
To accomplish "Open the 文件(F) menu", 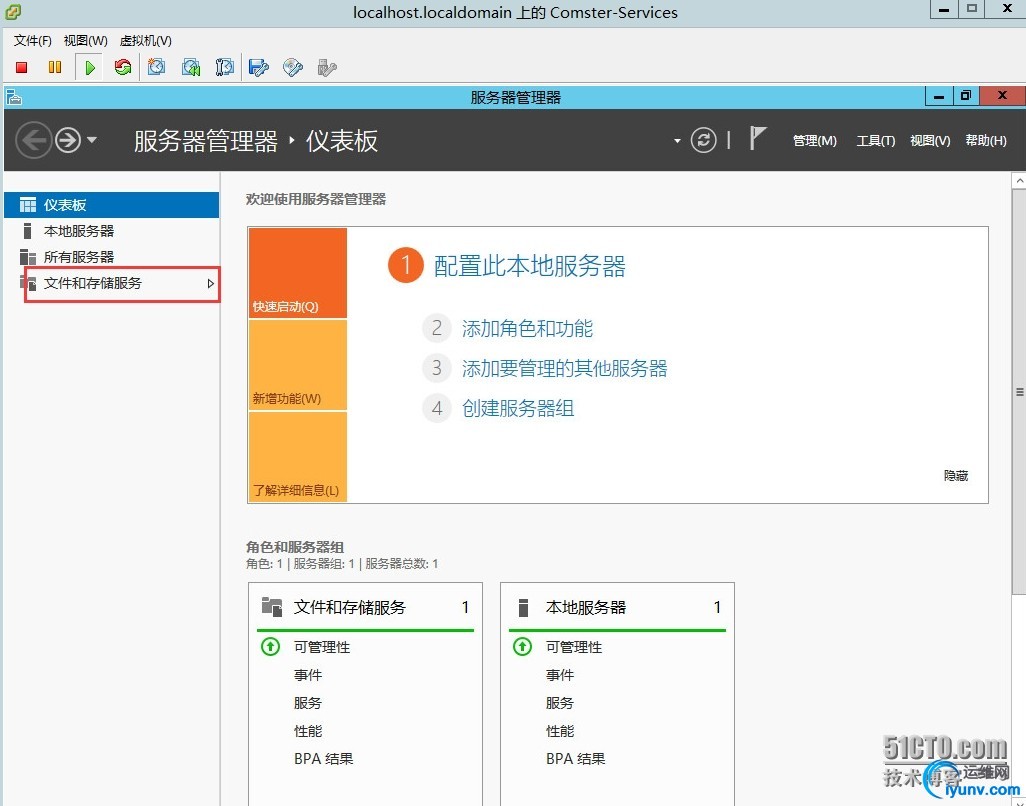I will pos(33,41).
